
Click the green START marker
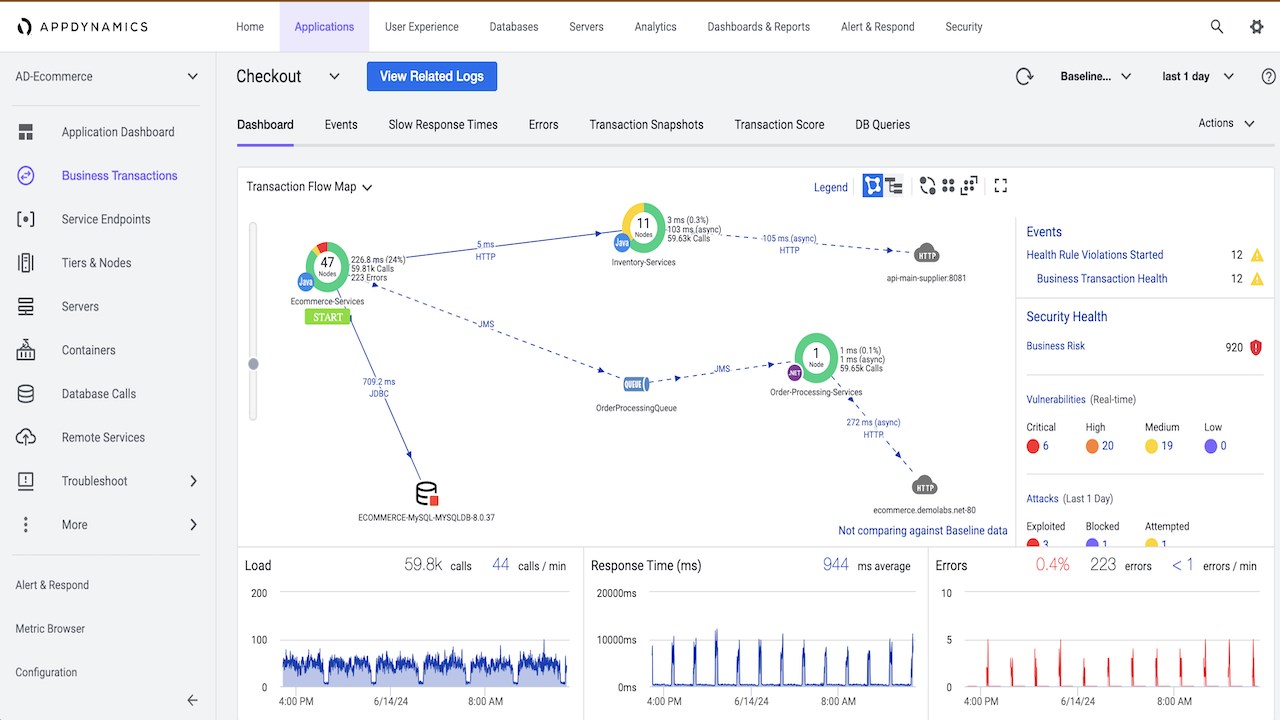pos(328,317)
